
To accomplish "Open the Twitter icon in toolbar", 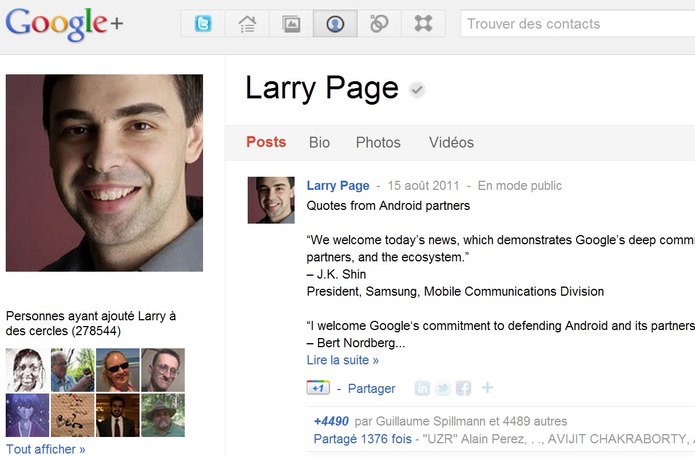I will (203, 23).
